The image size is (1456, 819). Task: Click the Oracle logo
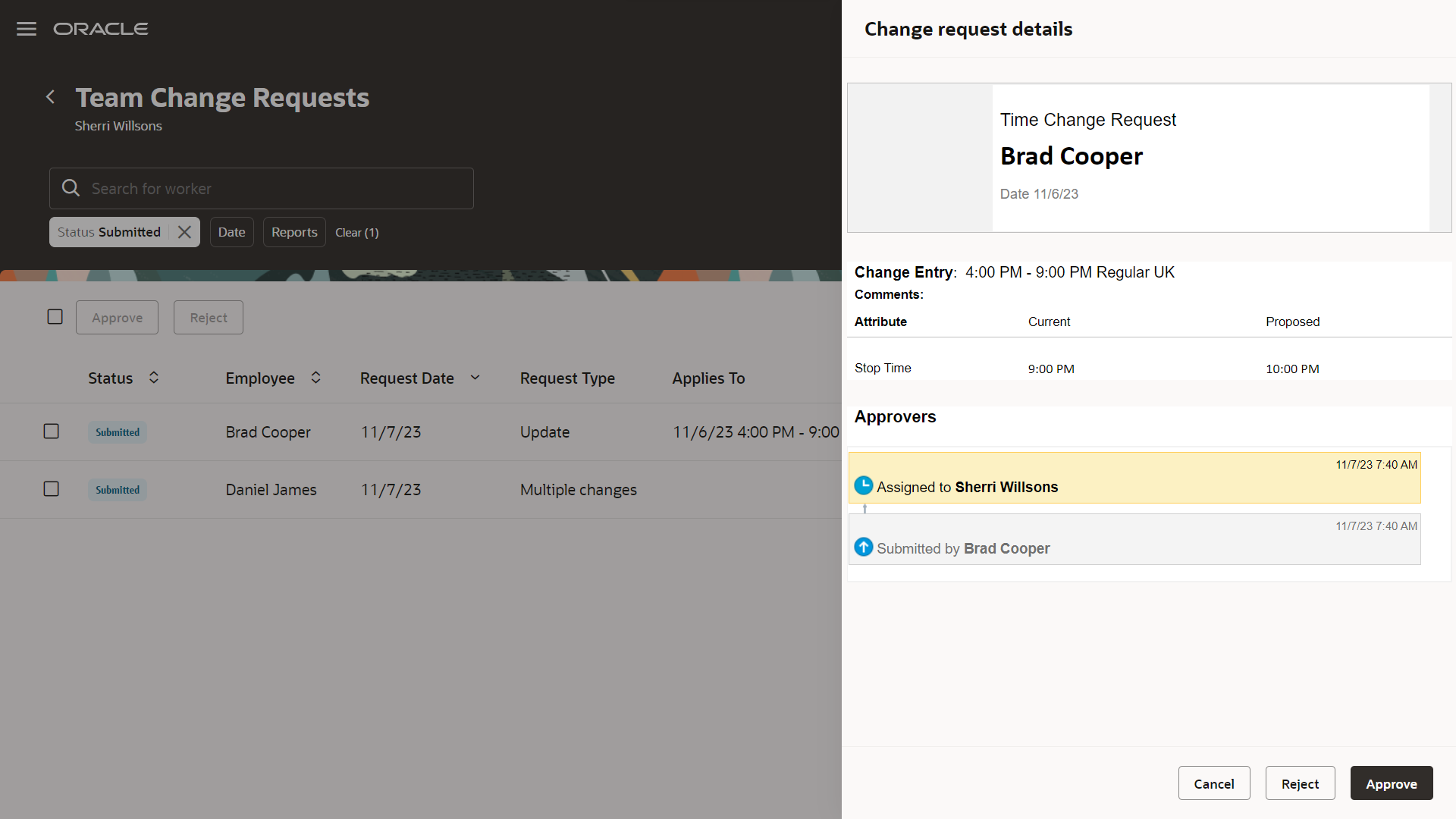point(101,29)
